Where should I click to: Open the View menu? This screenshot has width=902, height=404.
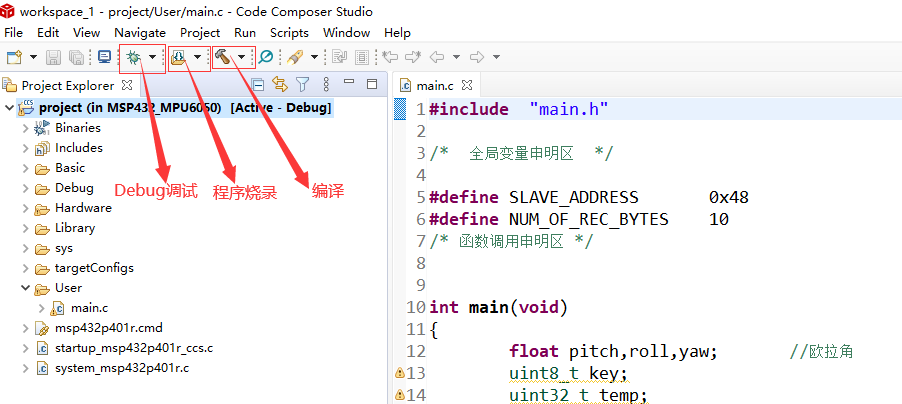pyautogui.click(x=87, y=32)
